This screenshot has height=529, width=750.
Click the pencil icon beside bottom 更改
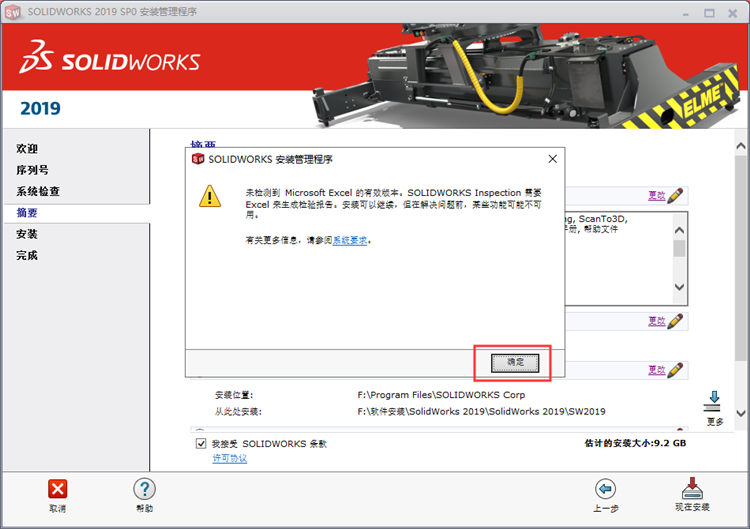click(675, 370)
